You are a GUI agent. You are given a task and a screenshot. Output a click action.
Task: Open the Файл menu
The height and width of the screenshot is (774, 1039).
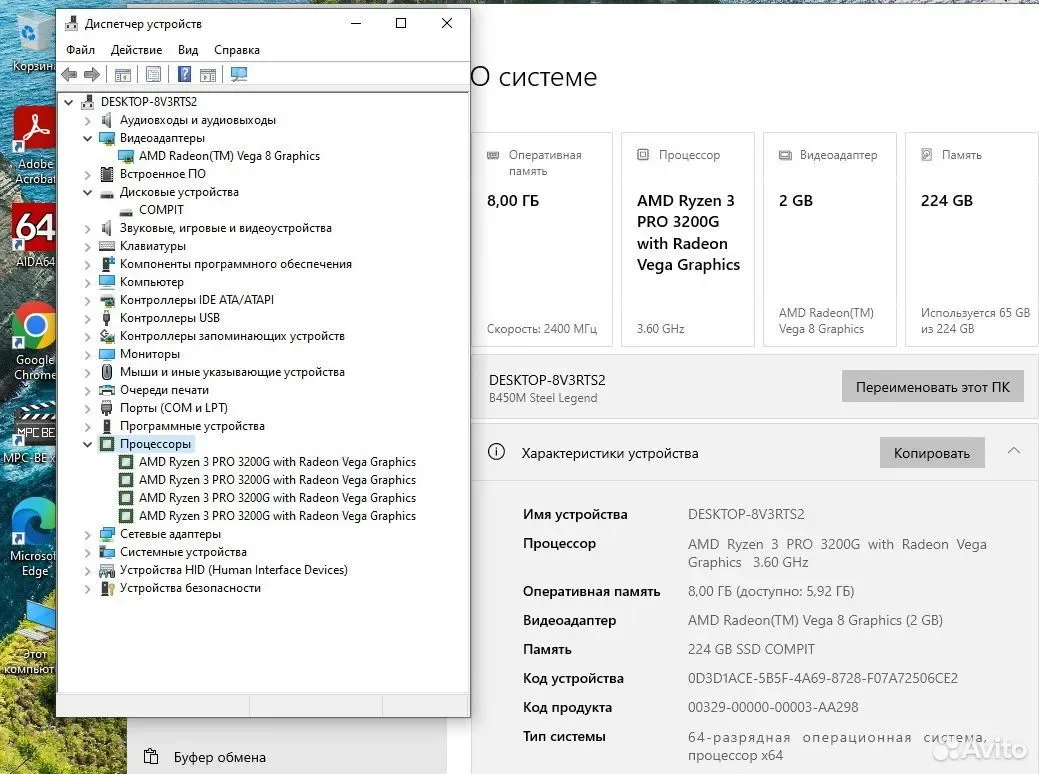pos(80,50)
